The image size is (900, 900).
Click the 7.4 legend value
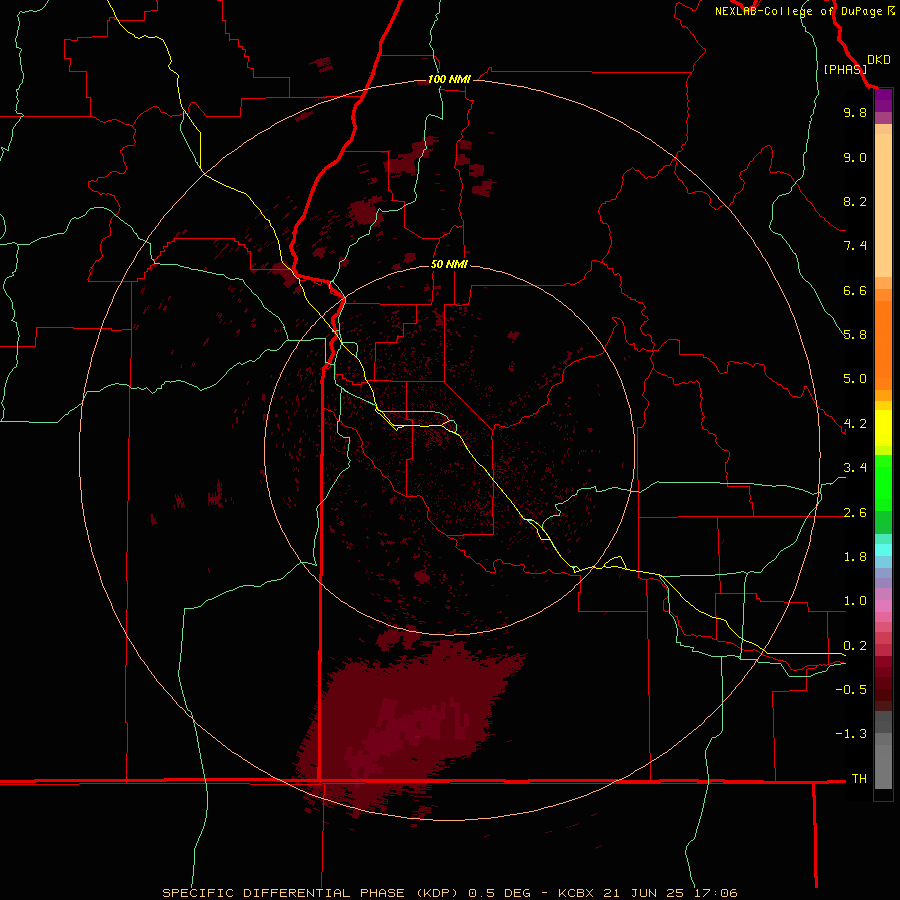tap(855, 246)
